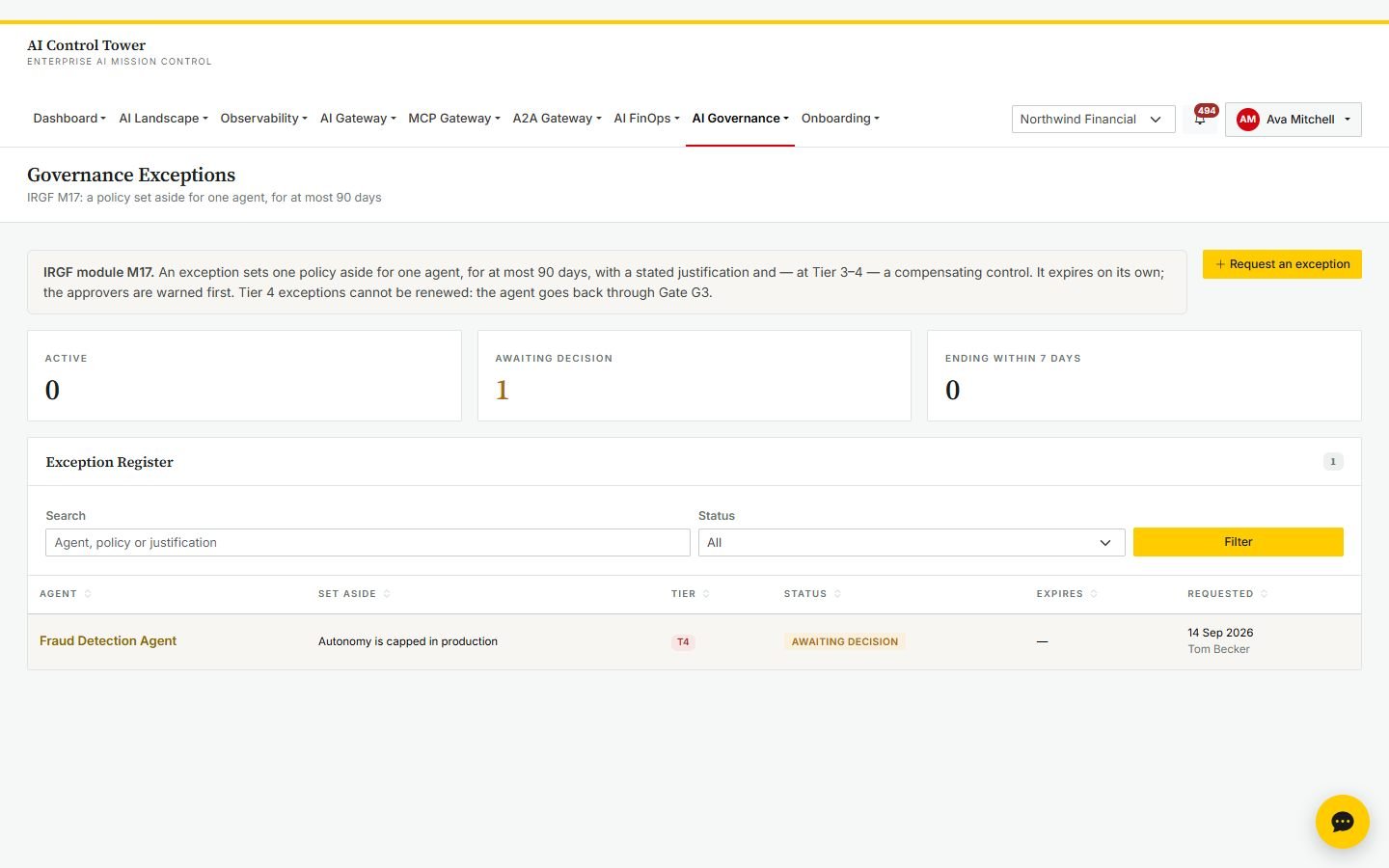Open the Status filter dropdown set to All

(x=912, y=542)
